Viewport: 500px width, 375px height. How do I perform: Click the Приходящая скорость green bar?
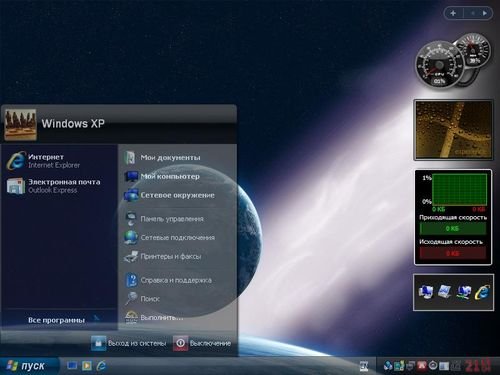click(453, 229)
